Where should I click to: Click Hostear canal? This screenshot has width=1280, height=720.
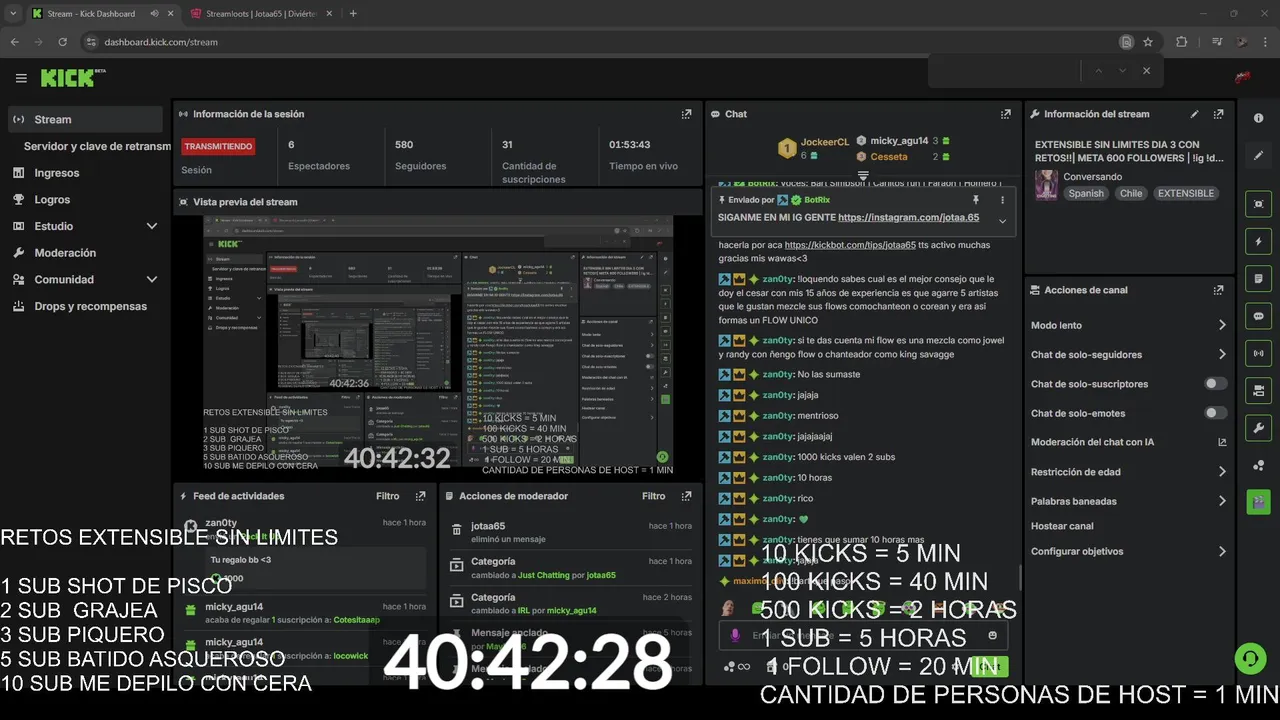1062,526
